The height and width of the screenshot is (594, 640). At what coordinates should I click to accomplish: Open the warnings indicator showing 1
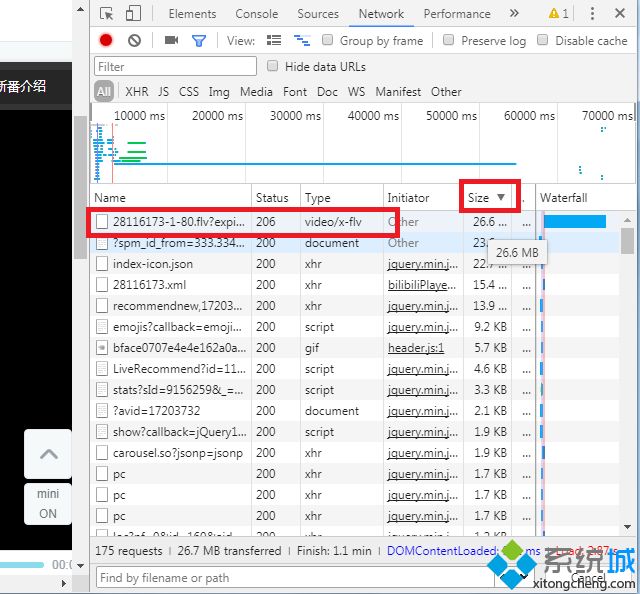[x=558, y=13]
